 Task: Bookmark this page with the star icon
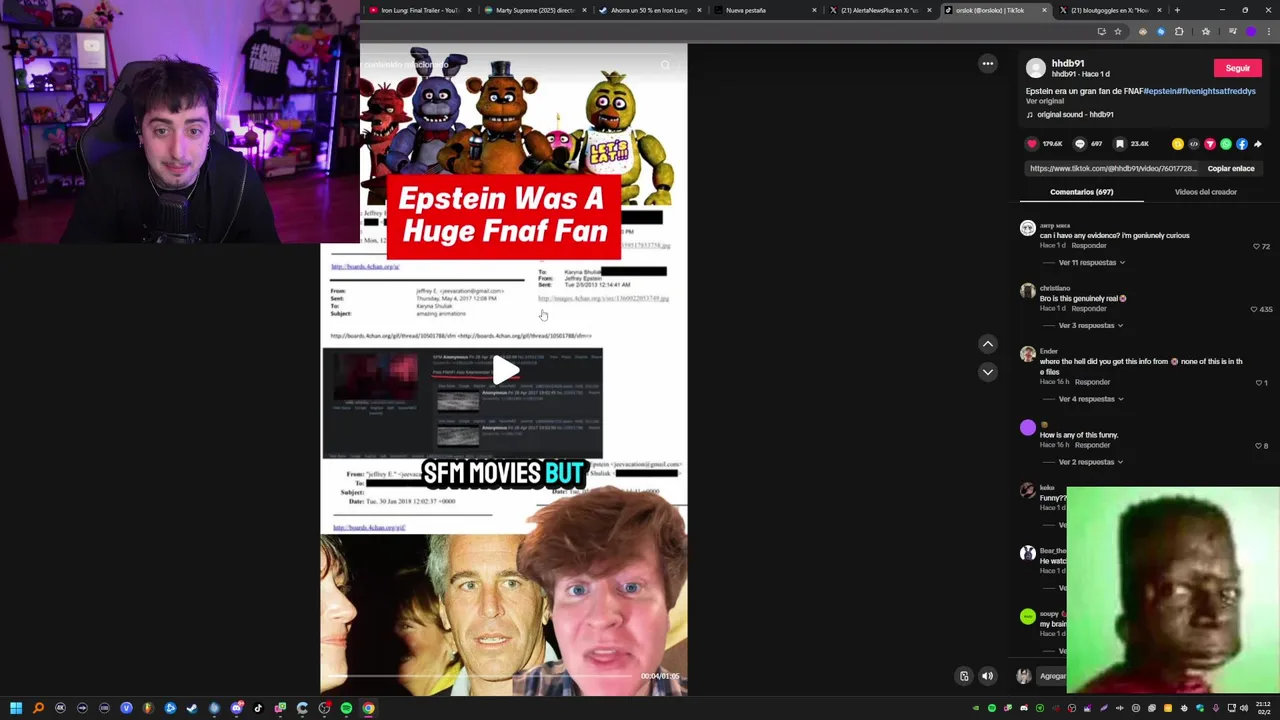[x=1118, y=32]
